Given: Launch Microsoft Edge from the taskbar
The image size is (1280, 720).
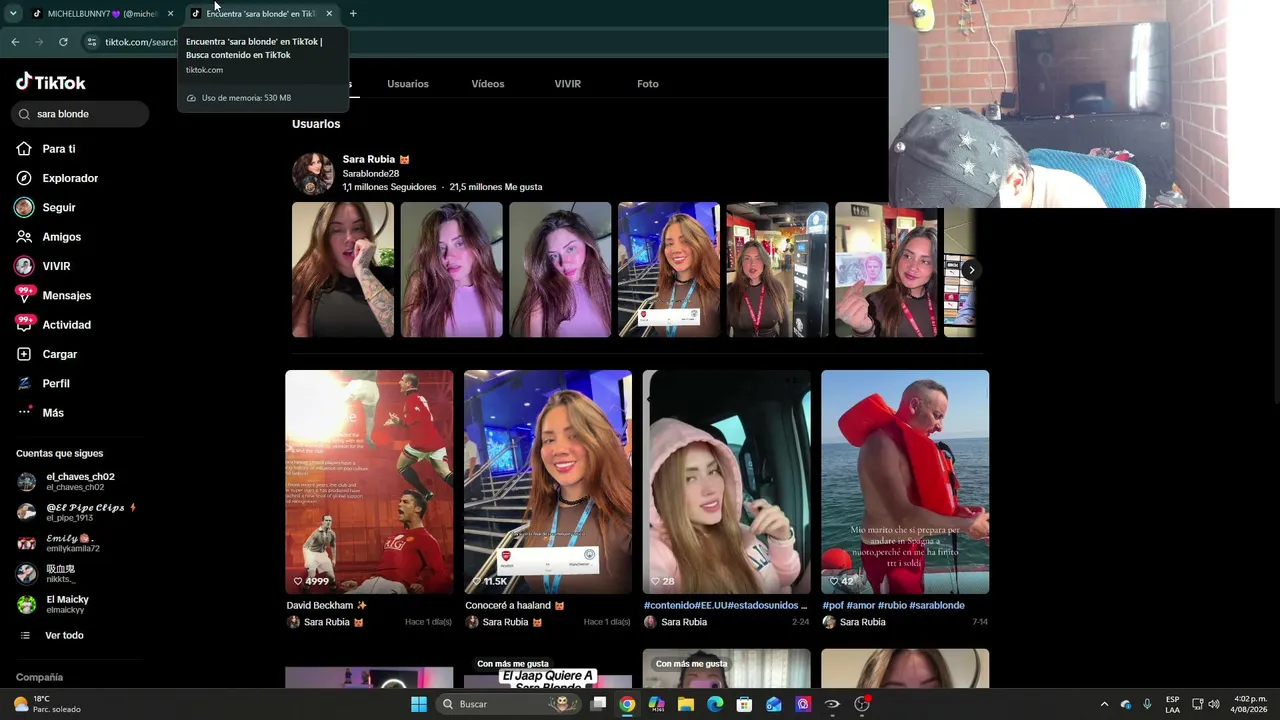Looking at the screenshot, I should point(715,704).
